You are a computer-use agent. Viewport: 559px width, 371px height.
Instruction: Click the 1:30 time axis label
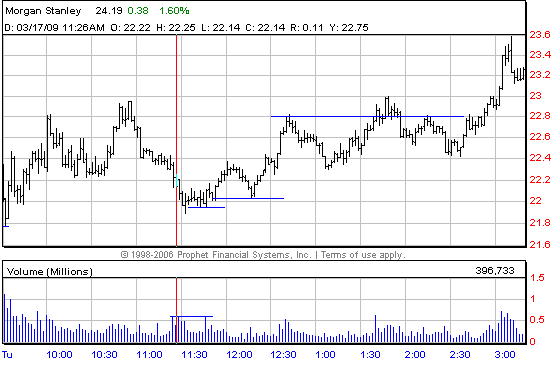[x=370, y=355]
